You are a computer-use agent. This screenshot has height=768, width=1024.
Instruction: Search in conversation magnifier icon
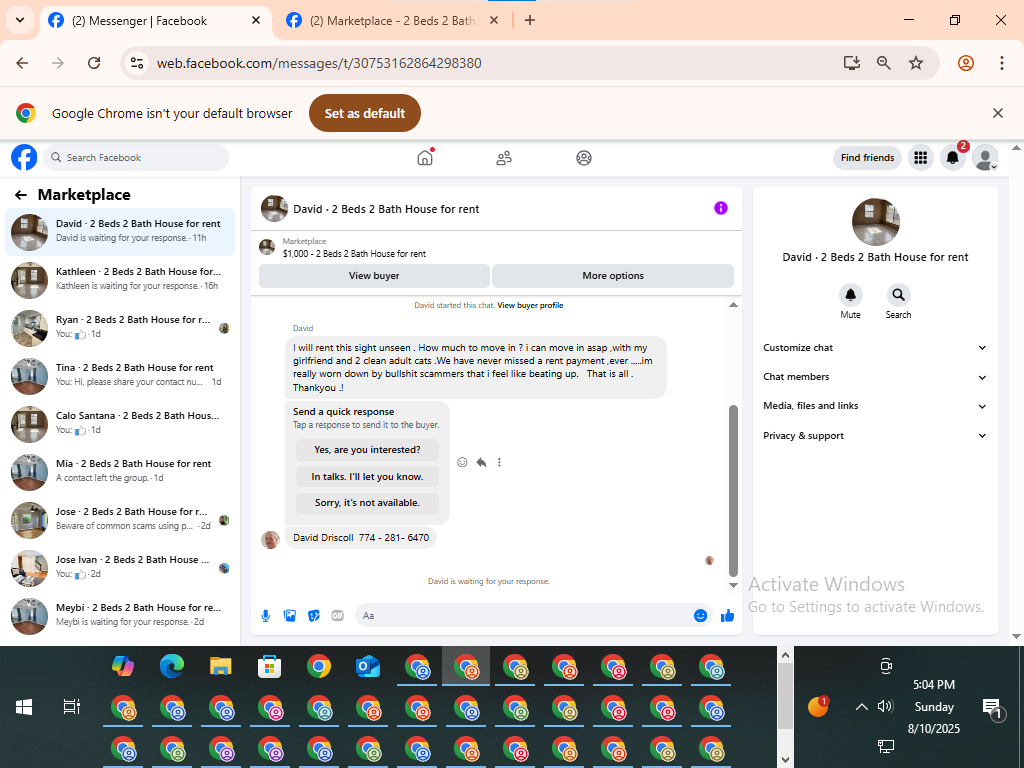tap(899, 295)
